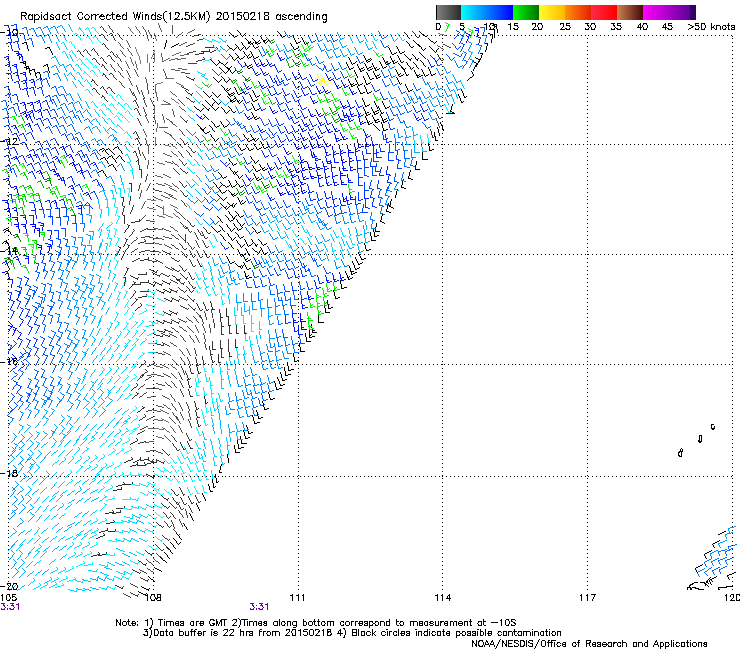Click the longitude label '114'
The width and height of the screenshot is (740, 650).
point(443,598)
